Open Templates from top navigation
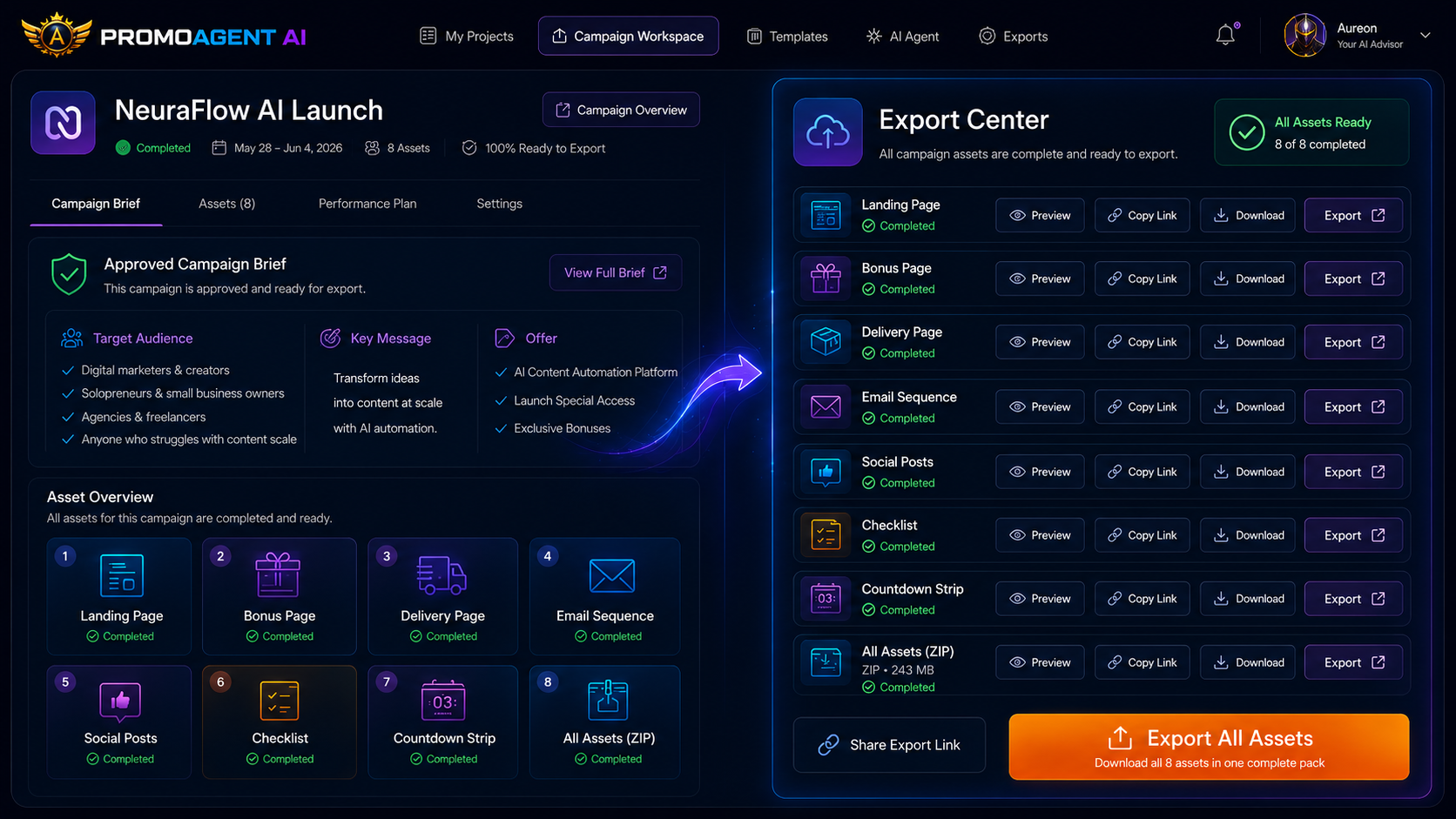This screenshot has width=1456, height=819. point(787,36)
